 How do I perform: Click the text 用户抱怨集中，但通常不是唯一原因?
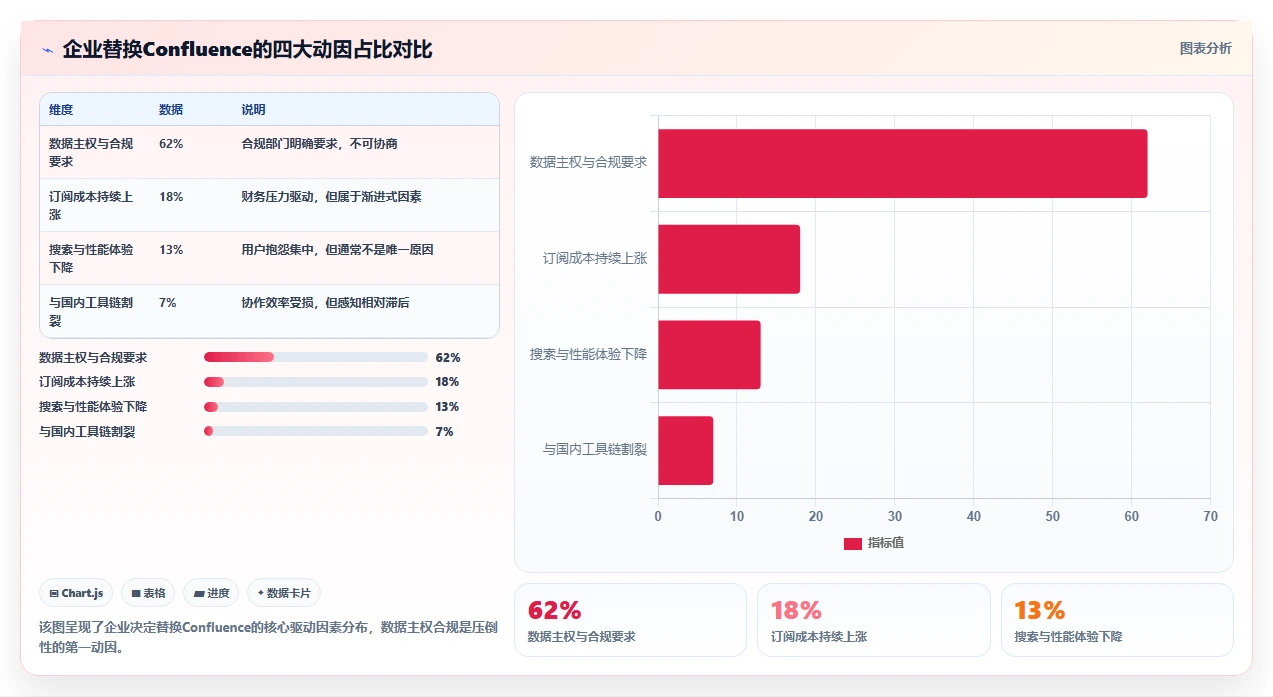pos(337,250)
